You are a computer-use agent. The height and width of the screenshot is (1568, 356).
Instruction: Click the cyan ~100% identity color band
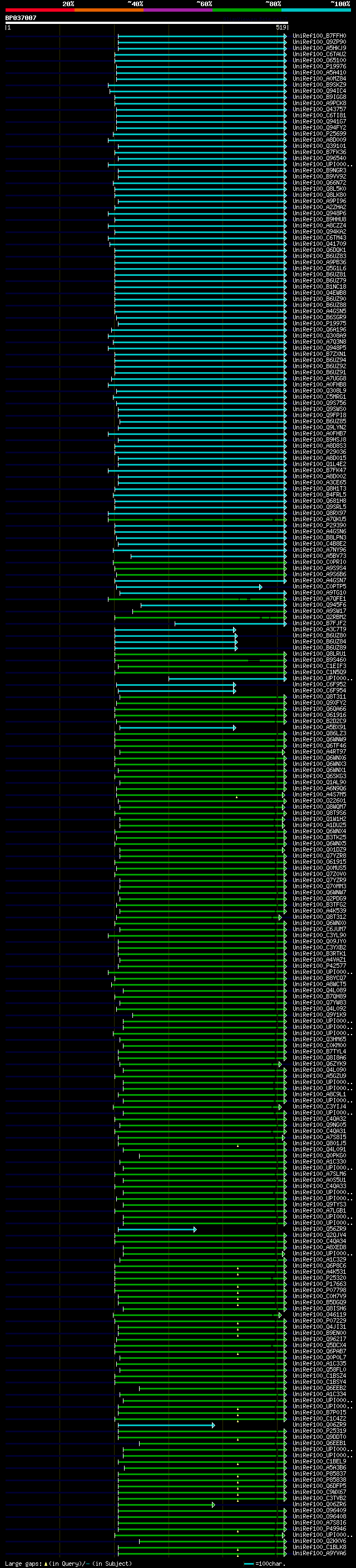316,10
